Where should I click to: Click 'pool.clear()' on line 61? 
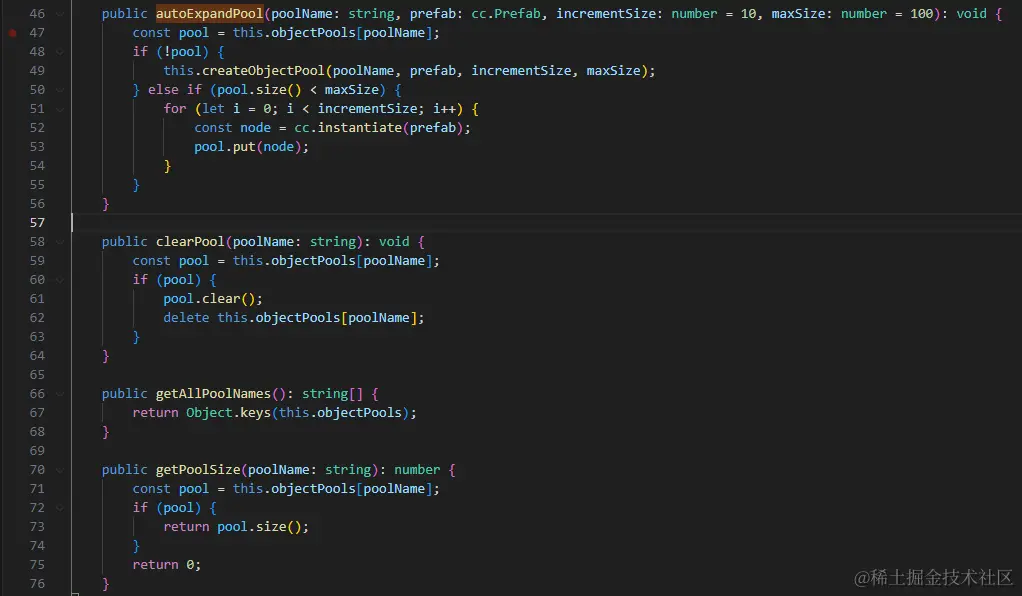click(x=209, y=299)
